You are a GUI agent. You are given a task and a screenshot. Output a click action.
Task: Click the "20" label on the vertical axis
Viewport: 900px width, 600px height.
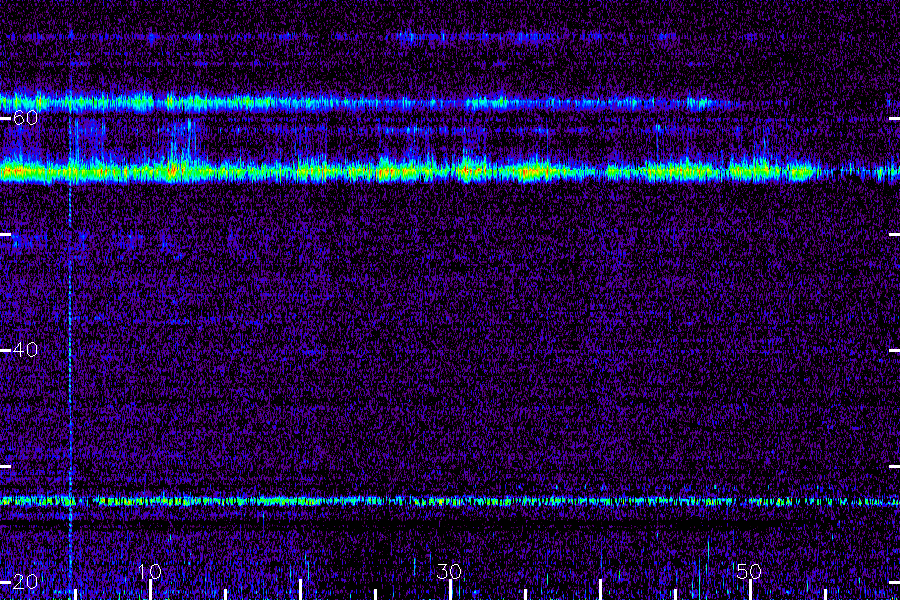[x=25, y=582]
